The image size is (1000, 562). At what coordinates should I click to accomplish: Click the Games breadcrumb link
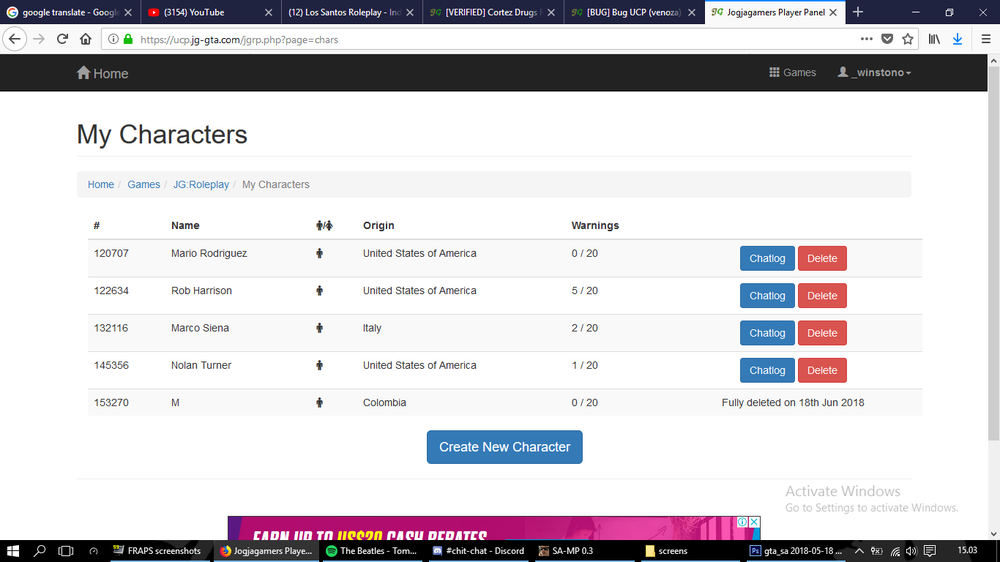[143, 184]
